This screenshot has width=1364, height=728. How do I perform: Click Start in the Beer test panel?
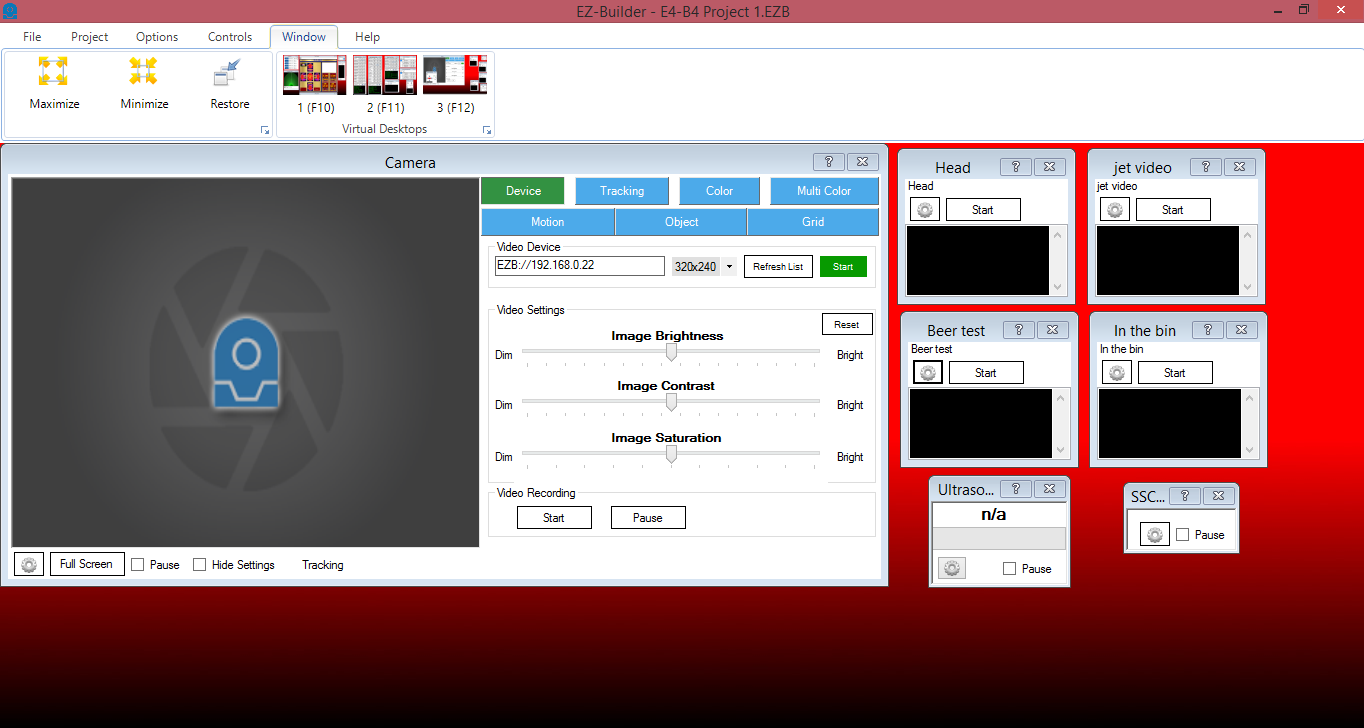[x=986, y=373]
